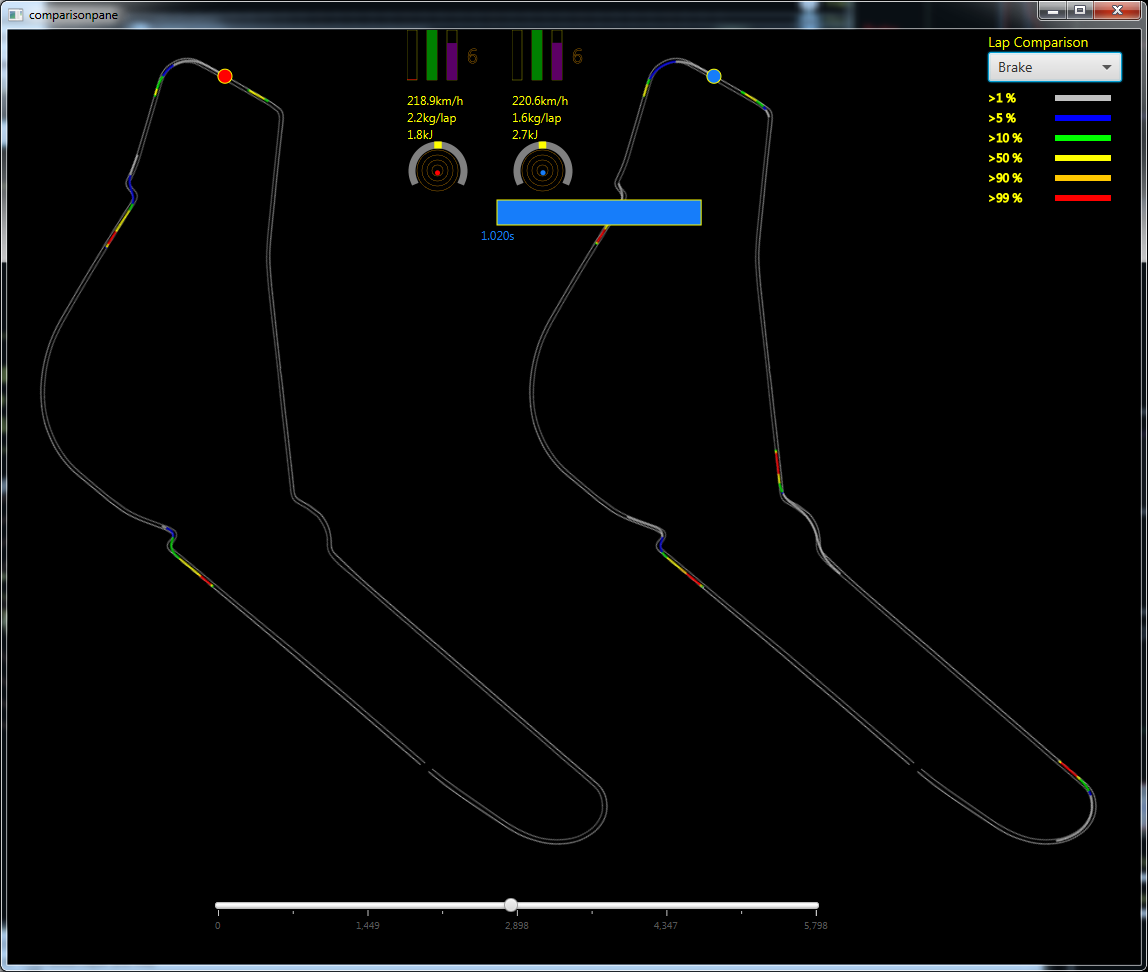
Task: Click the orange >90 % legend swatch
Action: pos(1083,178)
